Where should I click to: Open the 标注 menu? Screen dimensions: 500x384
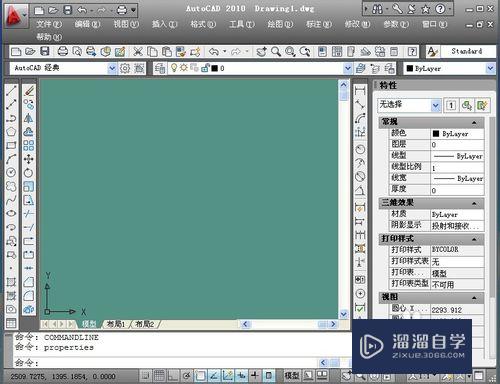[x=319, y=24]
